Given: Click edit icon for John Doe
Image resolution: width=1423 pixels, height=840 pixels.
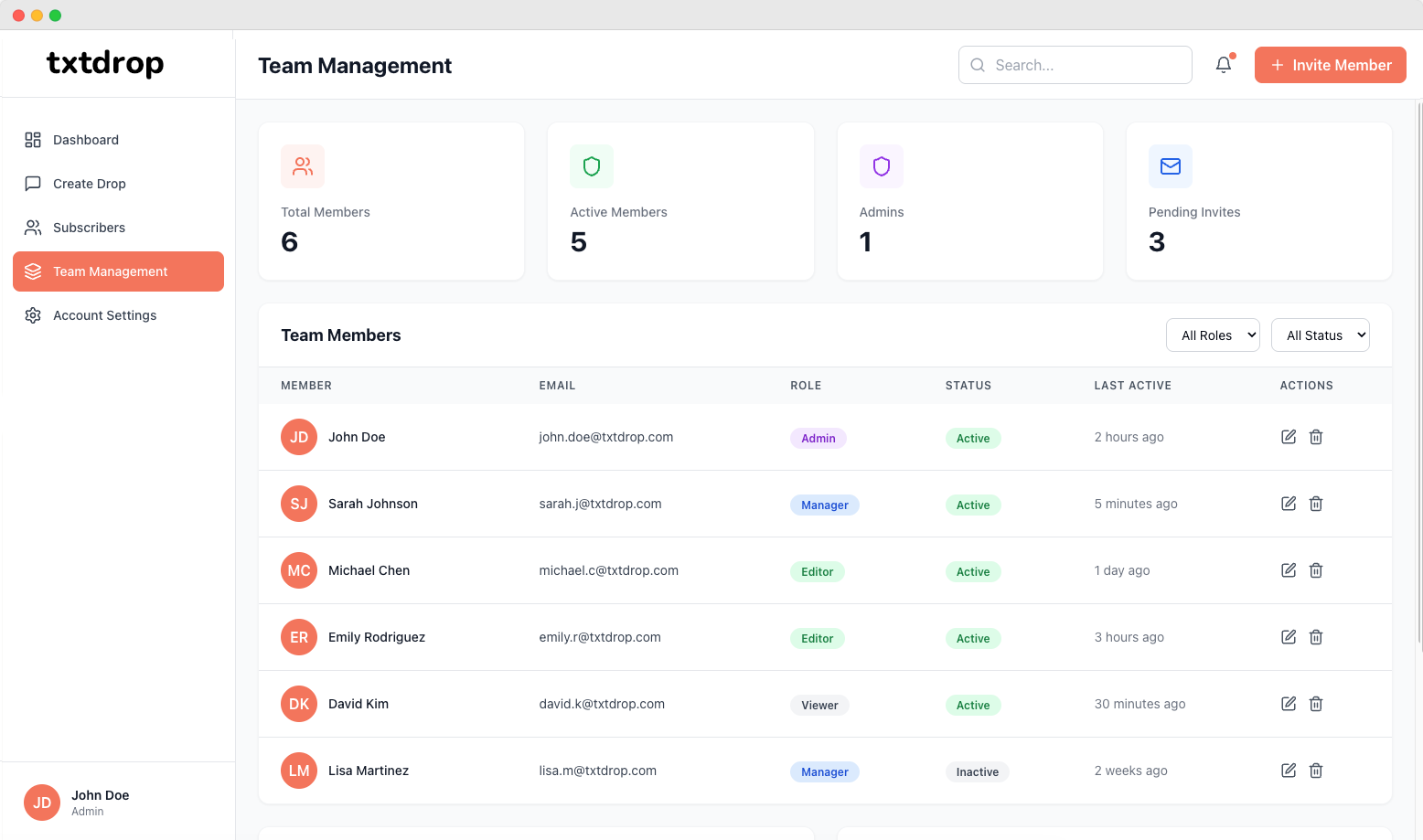Looking at the screenshot, I should click(1289, 437).
